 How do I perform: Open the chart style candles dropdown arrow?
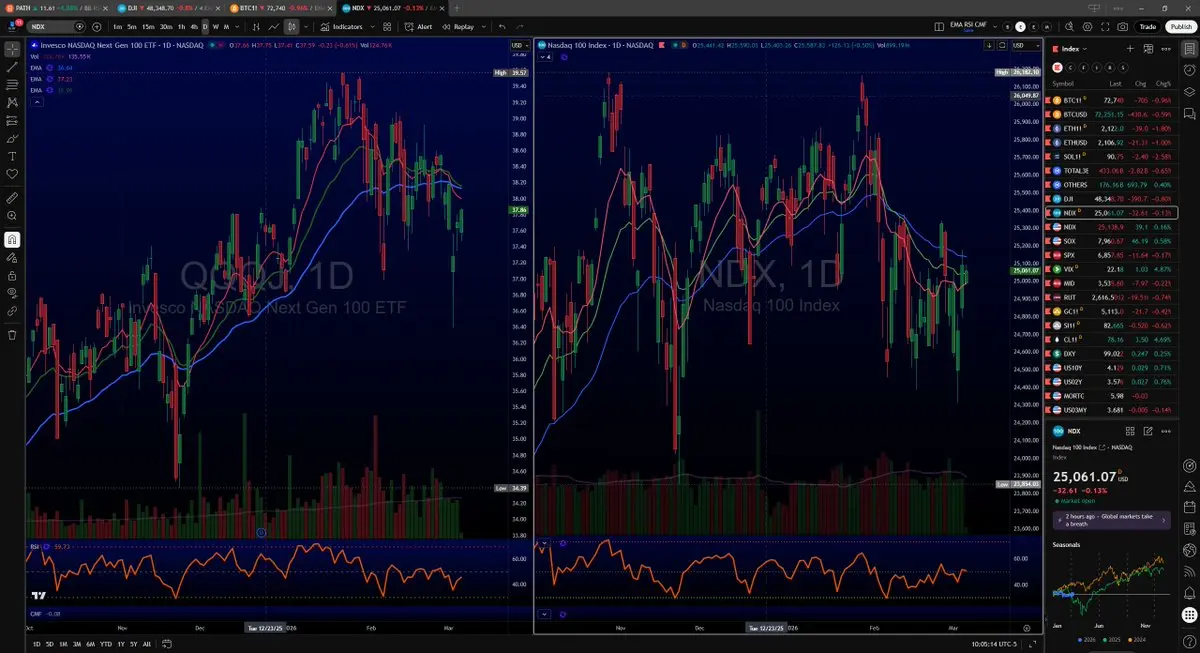[306, 26]
